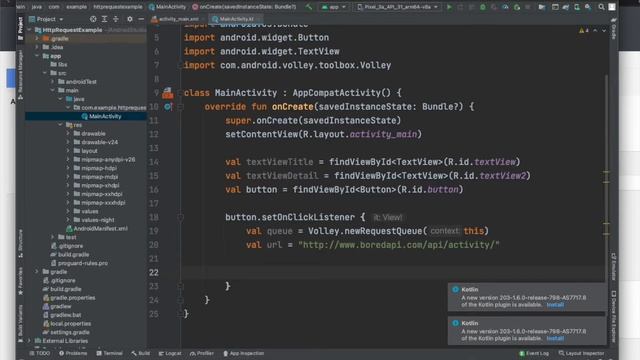Click the Make Project hammer icon
The image size is (640, 360).
(309, 7)
